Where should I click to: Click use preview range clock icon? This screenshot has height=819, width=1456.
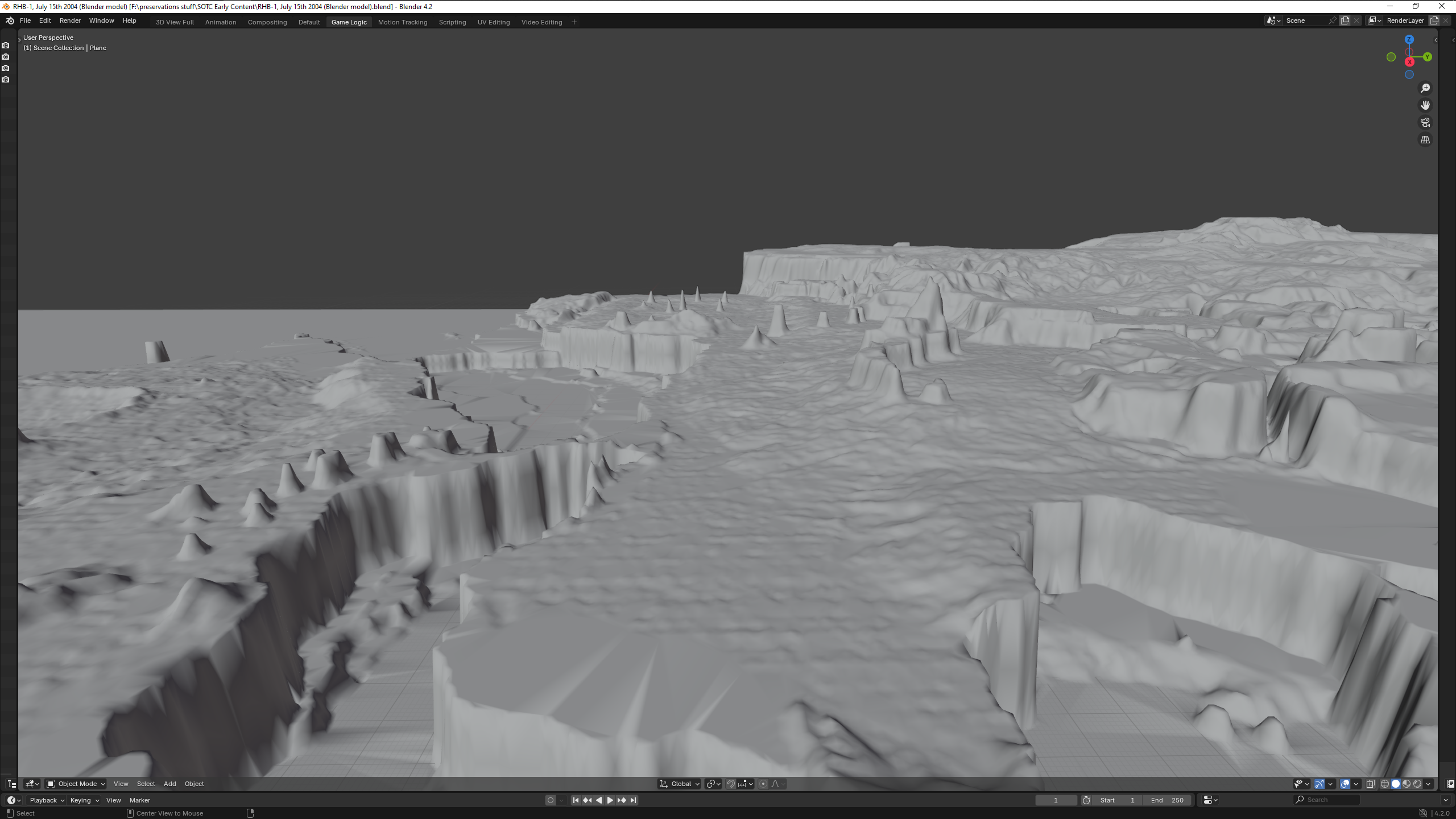1086,800
